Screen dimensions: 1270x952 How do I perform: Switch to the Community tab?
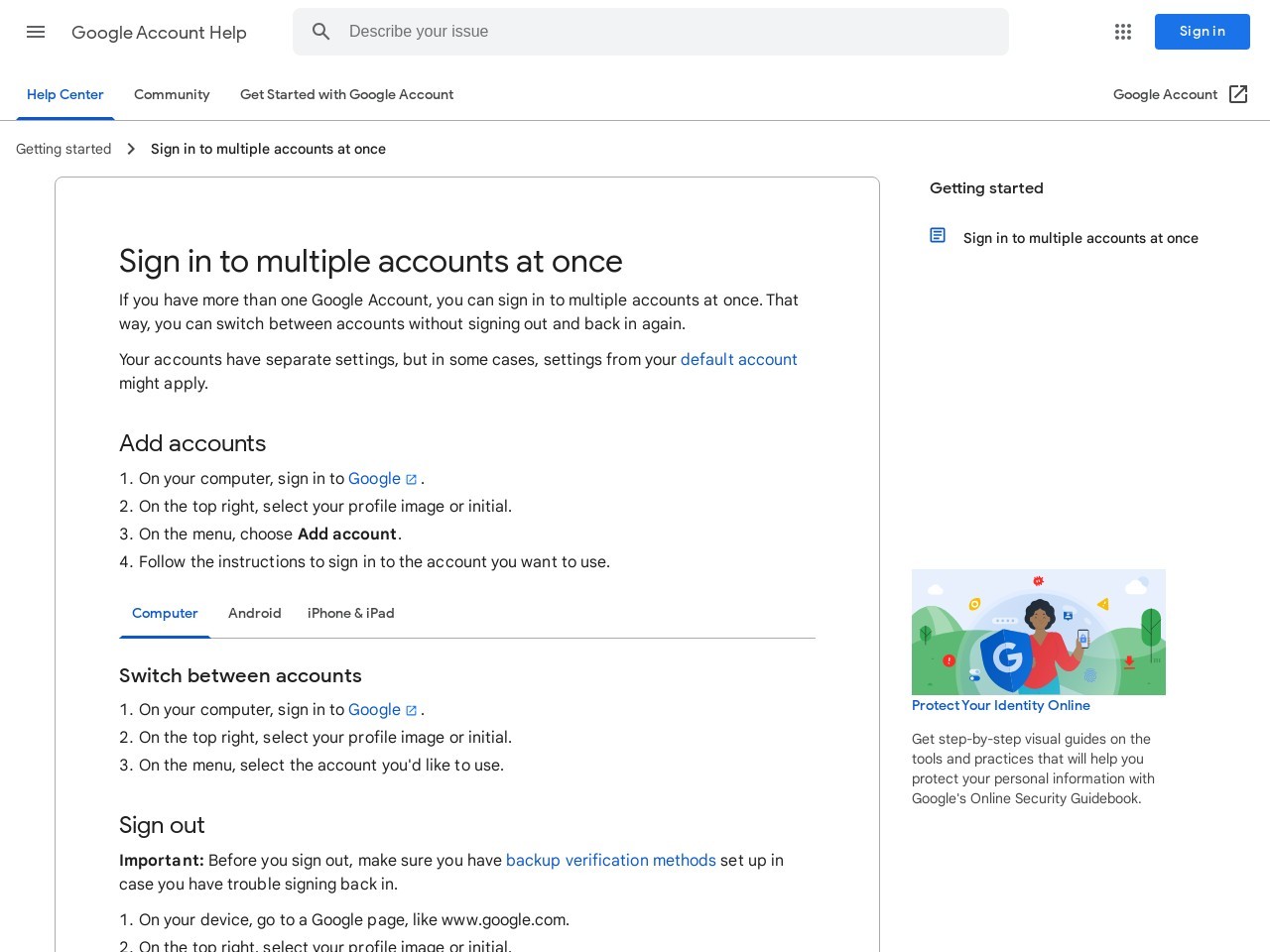[172, 94]
